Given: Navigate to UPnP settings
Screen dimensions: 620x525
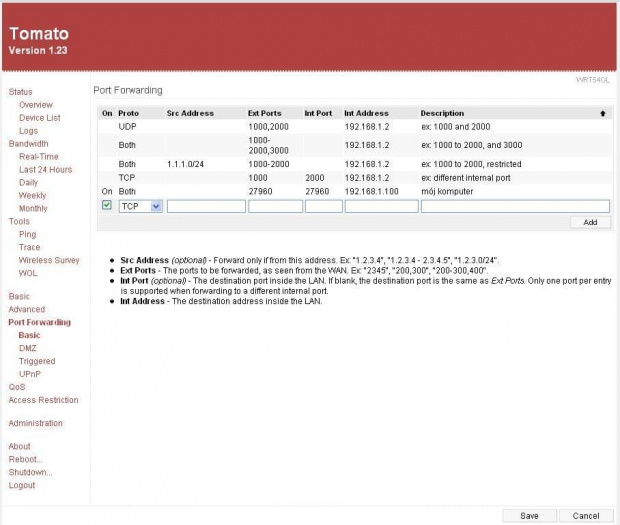Looking at the screenshot, I should click(29, 374).
